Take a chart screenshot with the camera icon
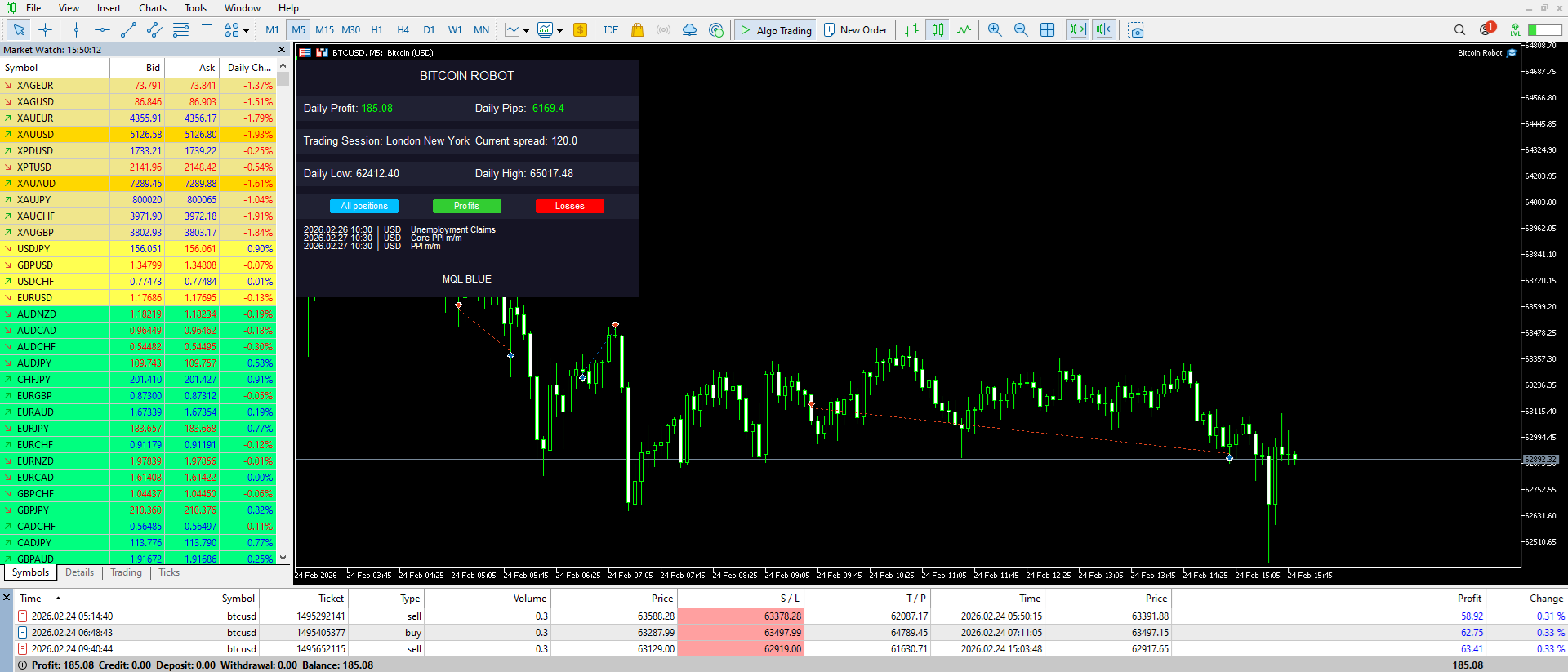This screenshot has height=672, width=1568. pos(1135,30)
